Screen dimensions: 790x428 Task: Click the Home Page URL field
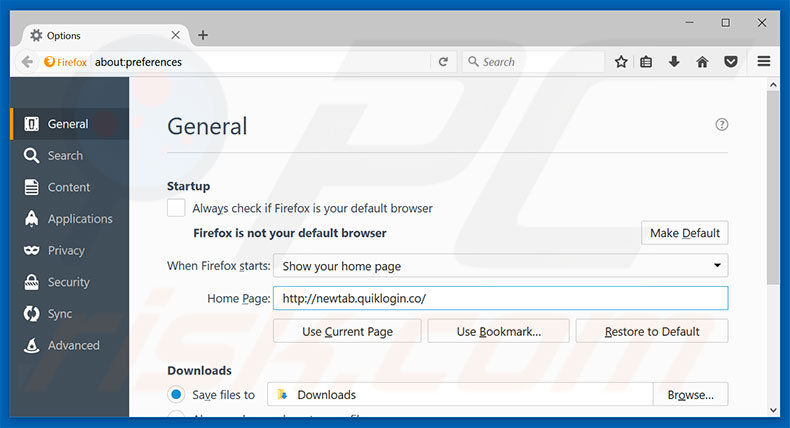(x=500, y=298)
